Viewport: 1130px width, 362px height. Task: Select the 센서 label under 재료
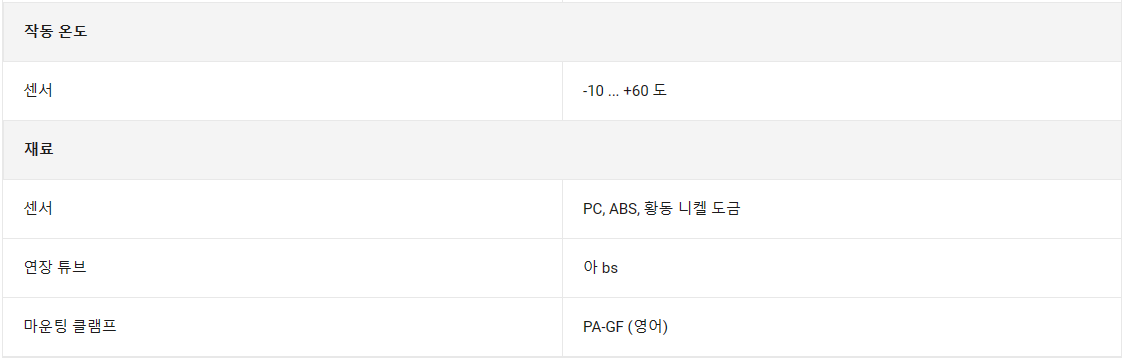tap(38, 208)
